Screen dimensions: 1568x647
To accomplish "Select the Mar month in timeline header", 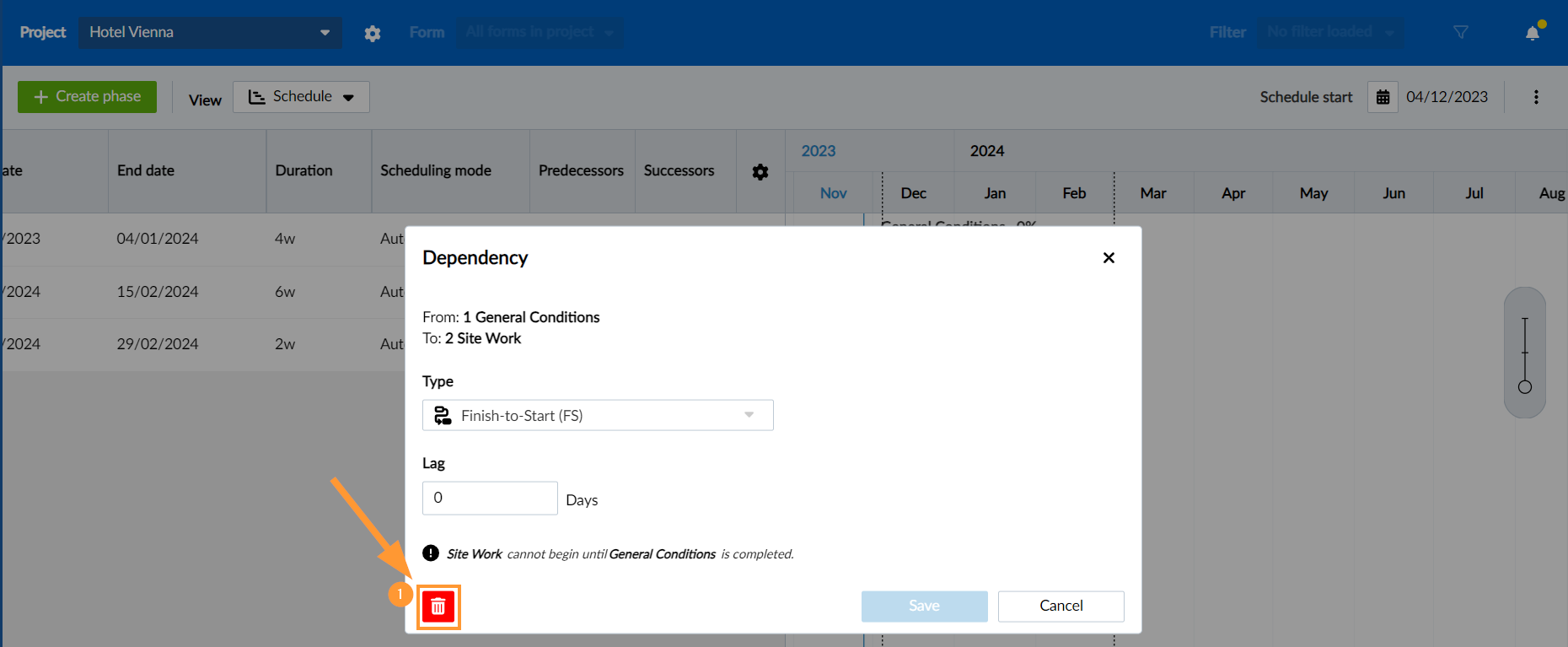I will [x=1152, y=193].
